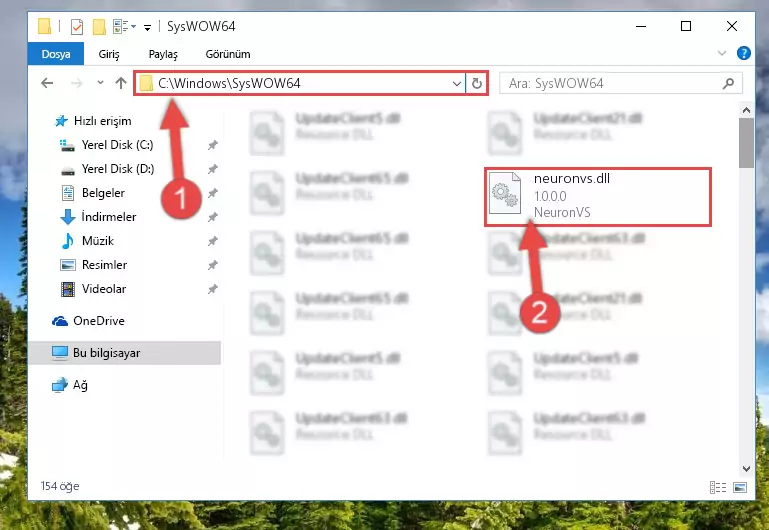Refresh the SysWOW64 folder
The height and width of the screenshot is (530, 769).
tap(477, 83)
